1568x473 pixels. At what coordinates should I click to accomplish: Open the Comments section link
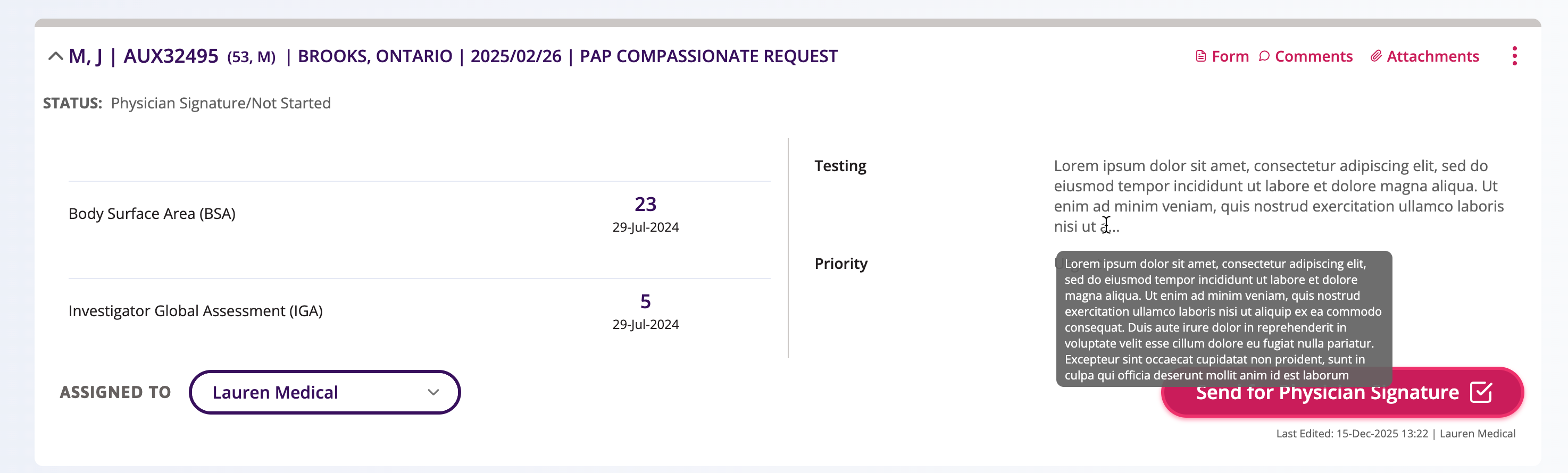[x=1313, y=56]
